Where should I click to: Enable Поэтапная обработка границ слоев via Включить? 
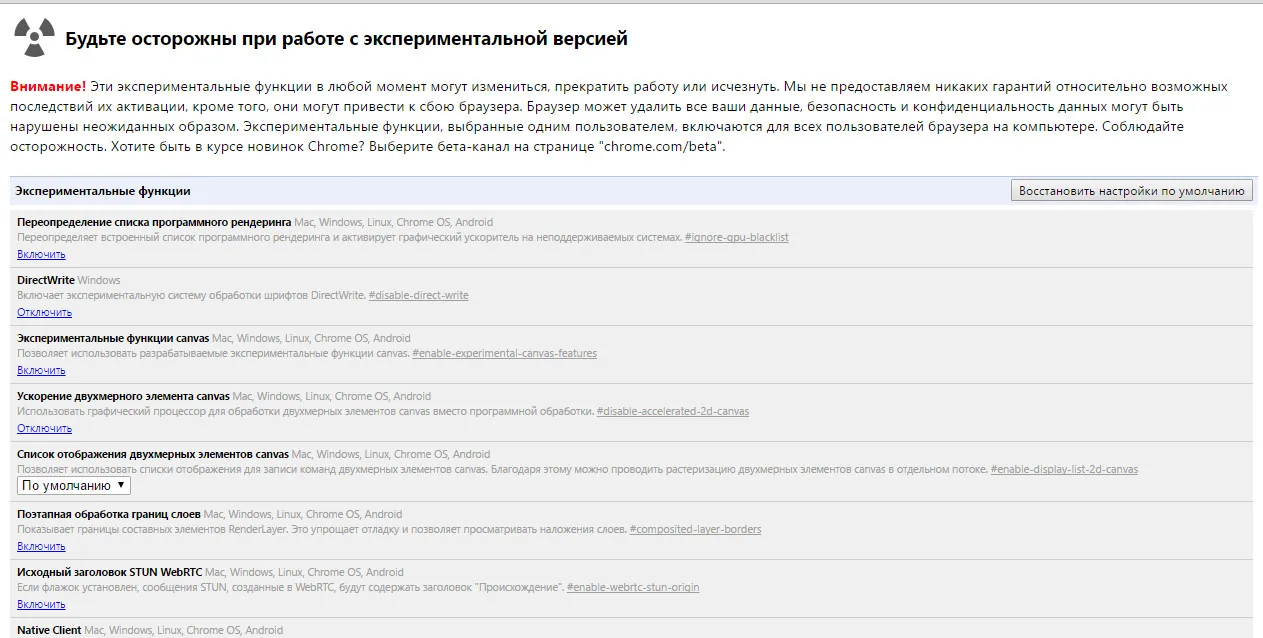[41, 546]
